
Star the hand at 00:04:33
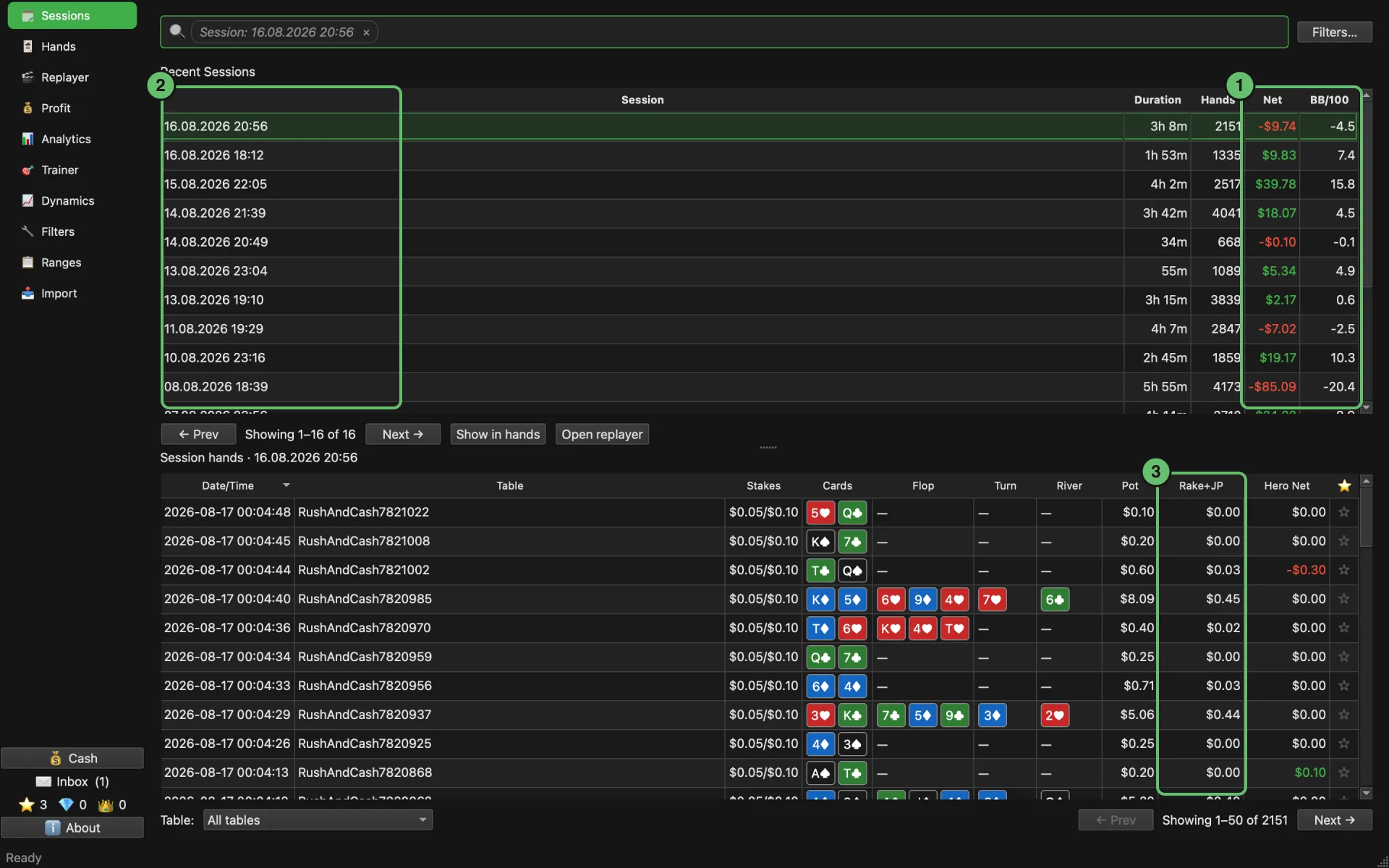click(1343, 686)
